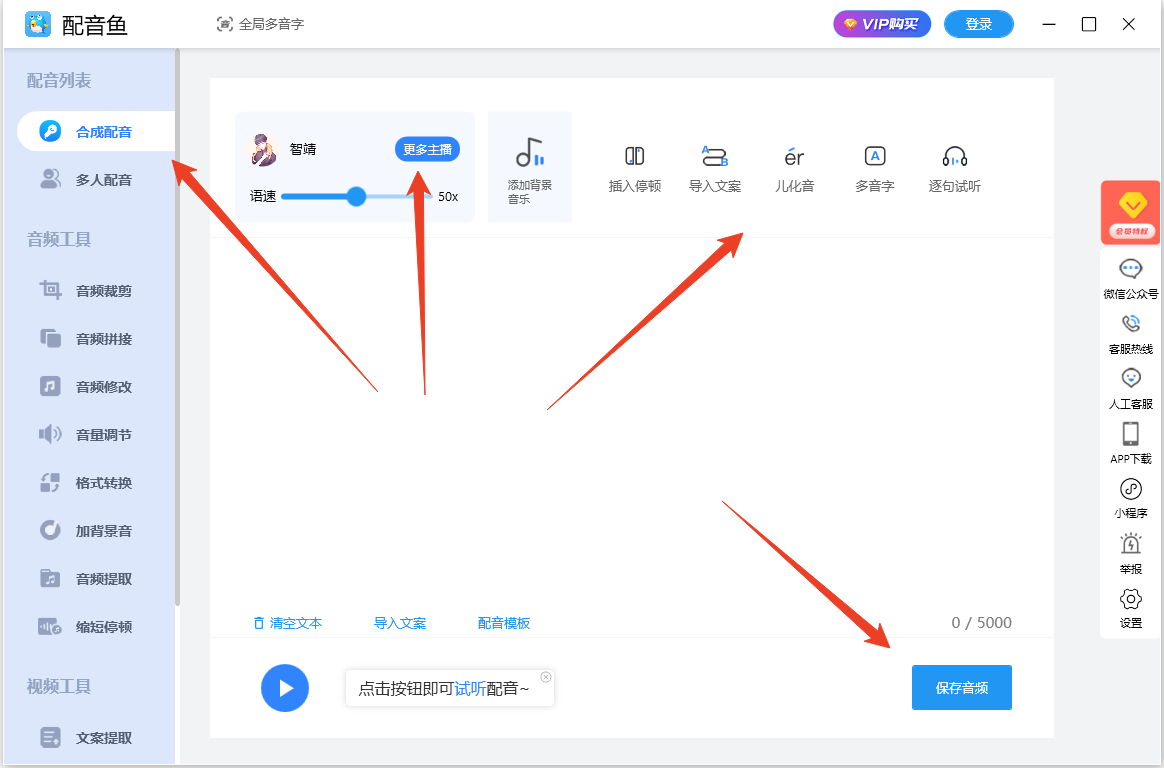This screenshot has height=768, width=1164.
Task: Click the 配音鱼 app logo
Action: (x=38, y=24)
